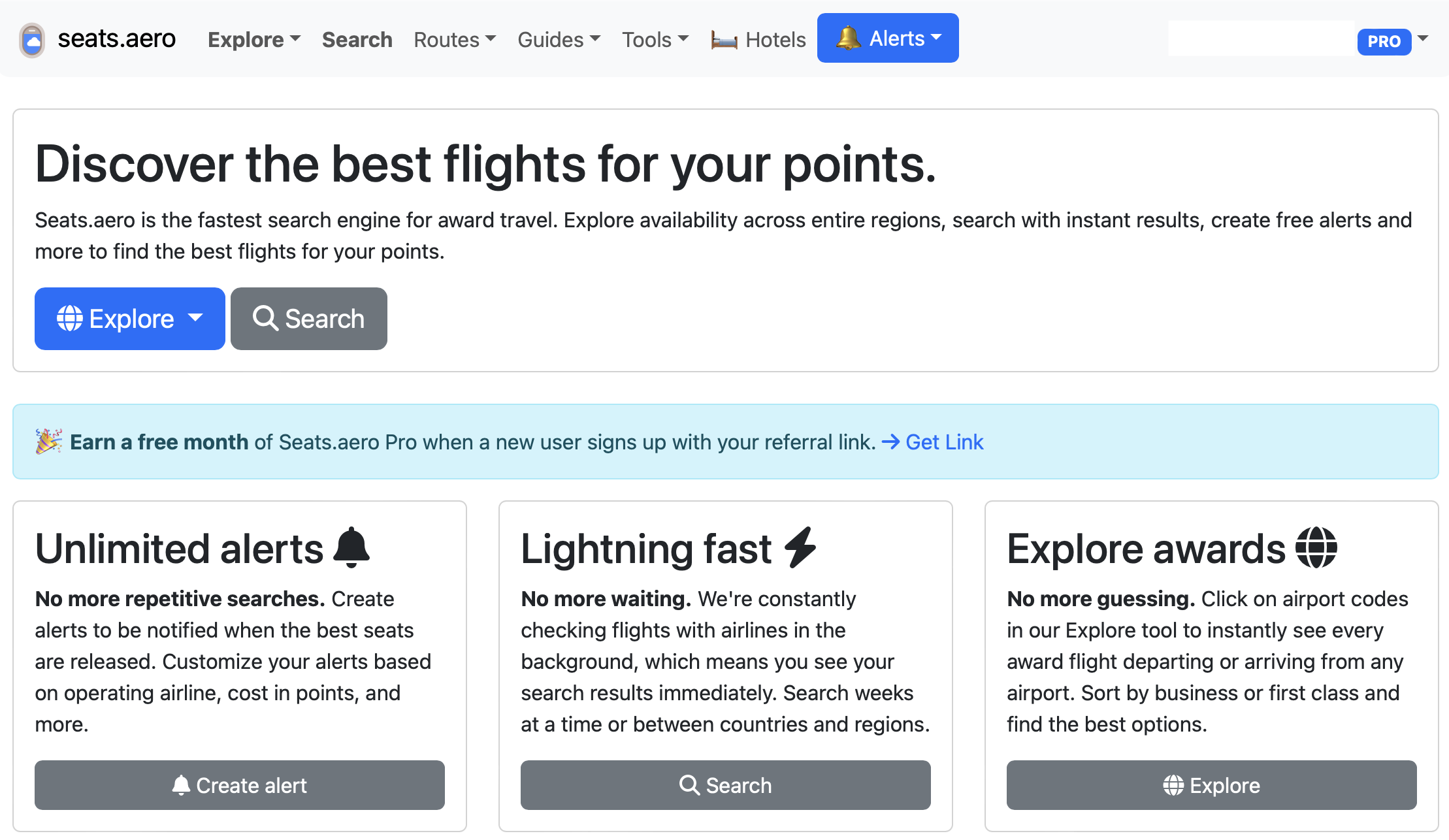Click the globe icon beside Explore awards heading
The image size is (1449, 840).
click(1316, 547)
